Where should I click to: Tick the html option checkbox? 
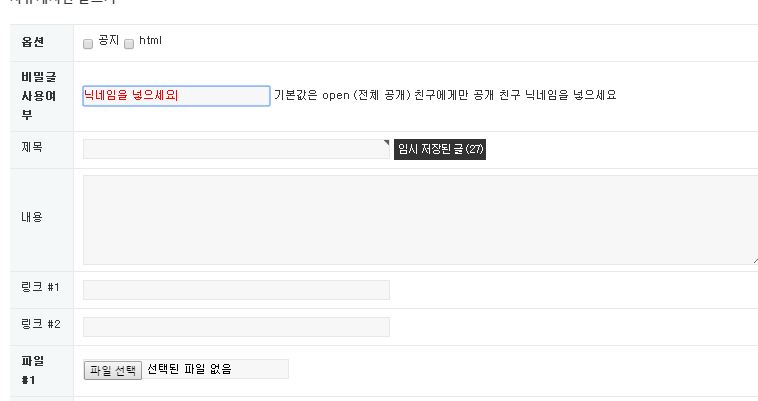pos(129,44)
